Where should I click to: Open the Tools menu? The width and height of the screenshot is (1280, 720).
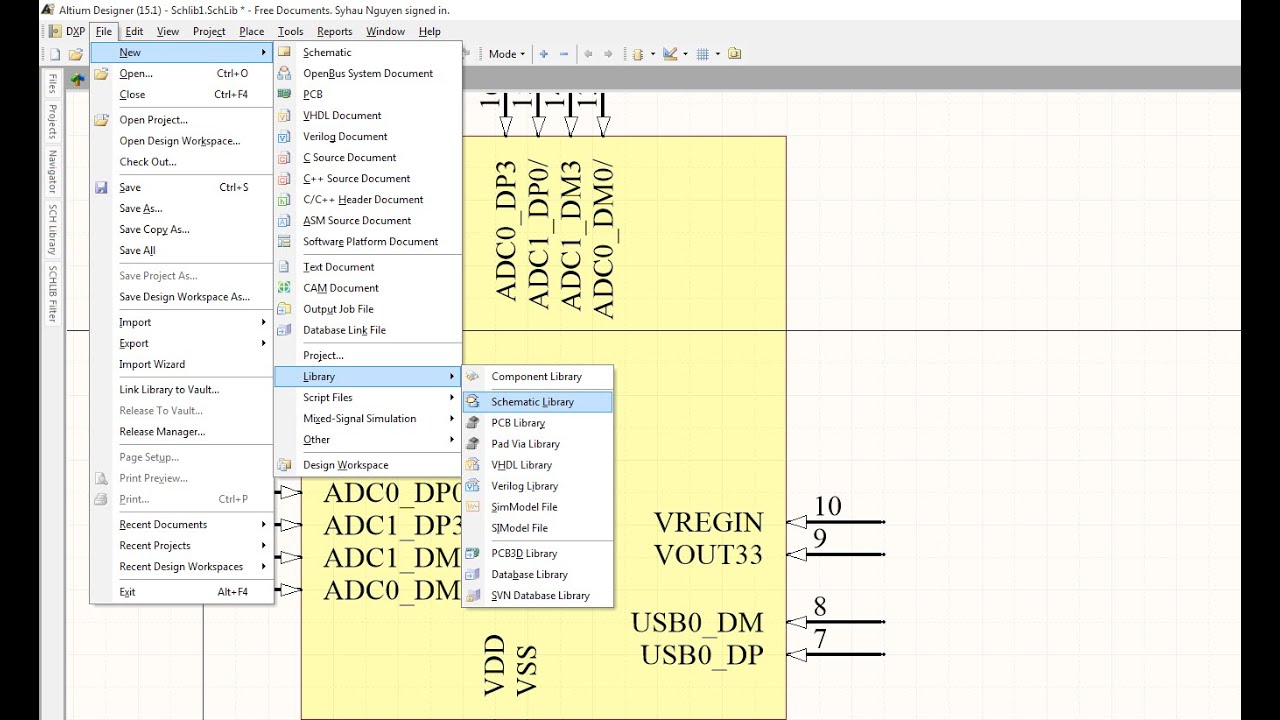[x=291, y=31]
